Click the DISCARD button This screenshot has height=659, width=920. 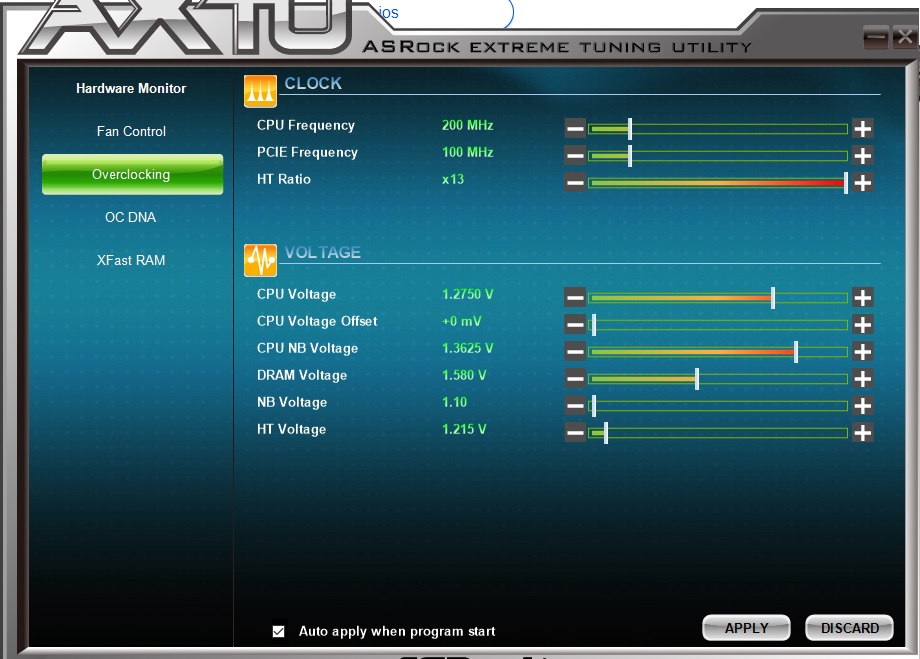click(850, 628)
